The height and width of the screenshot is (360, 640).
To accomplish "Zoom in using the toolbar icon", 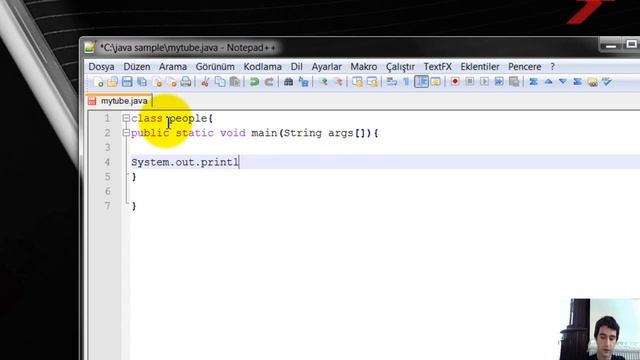I will pos(324,82).
